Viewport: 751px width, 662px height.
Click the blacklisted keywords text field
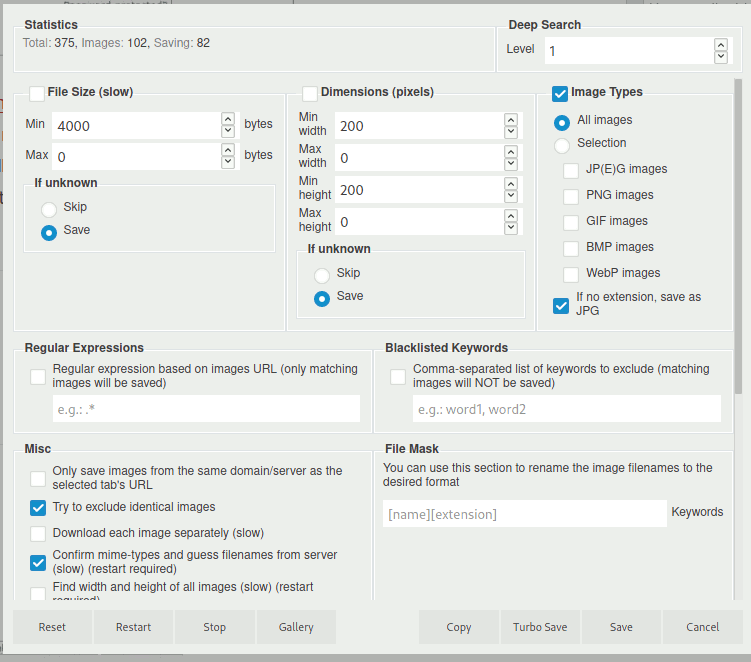[x=566, y=409]
